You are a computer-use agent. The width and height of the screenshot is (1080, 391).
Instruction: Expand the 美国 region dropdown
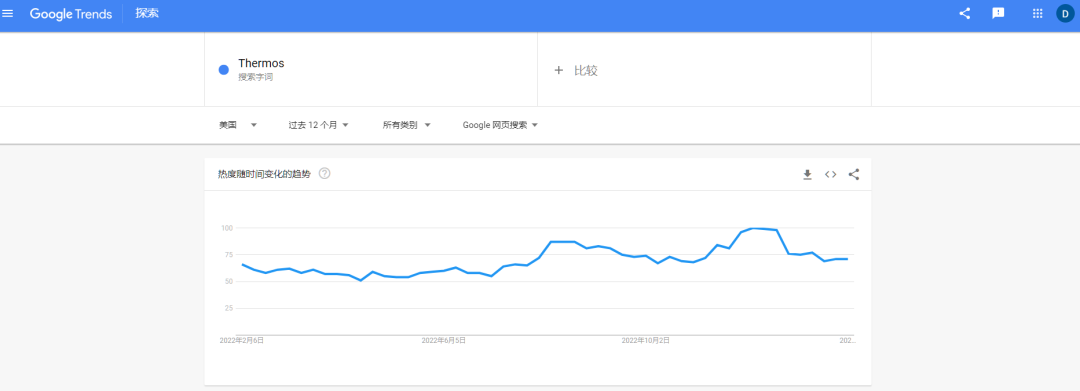coord(238,125)
